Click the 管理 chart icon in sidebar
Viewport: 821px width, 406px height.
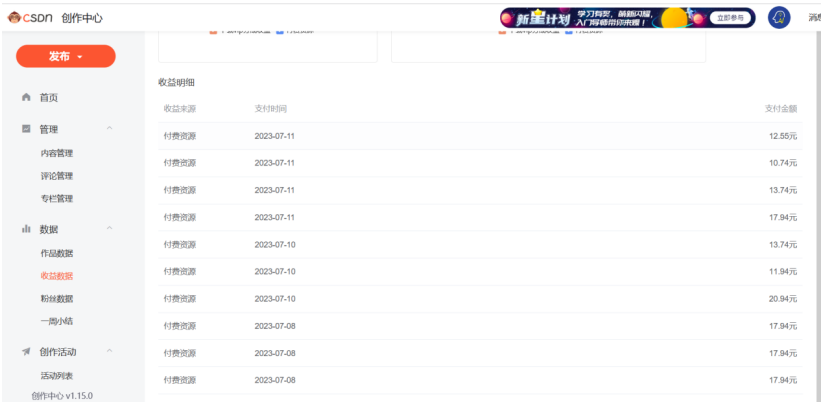pyautogui.click(x=26, y=129)
